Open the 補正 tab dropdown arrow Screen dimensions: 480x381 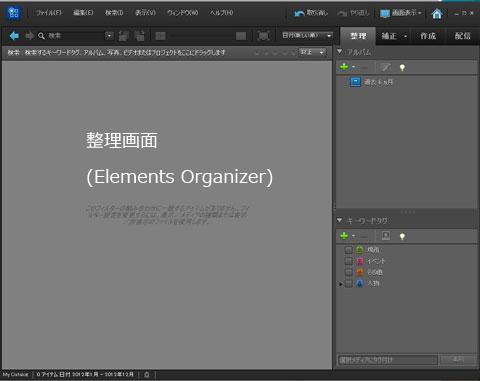pyautogui.click(x=405, y=36)
